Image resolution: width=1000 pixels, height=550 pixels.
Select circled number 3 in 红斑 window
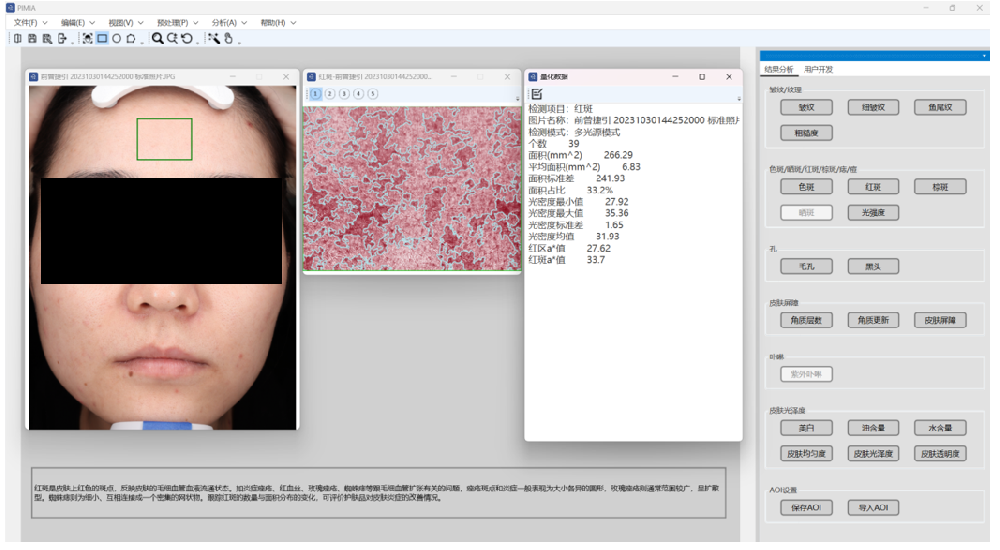(x=344, y=94)
